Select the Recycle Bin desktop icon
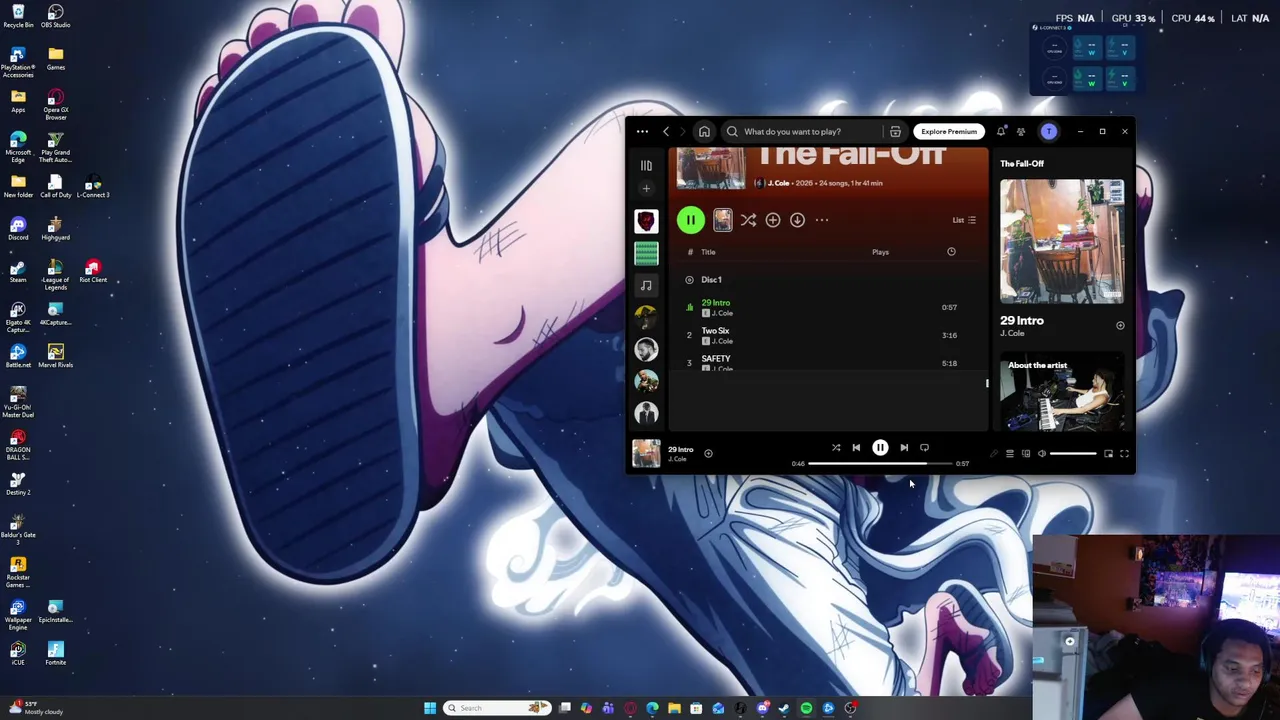Image resolution: width=1280 pixels, height=720 pixels. pos(18,16)
